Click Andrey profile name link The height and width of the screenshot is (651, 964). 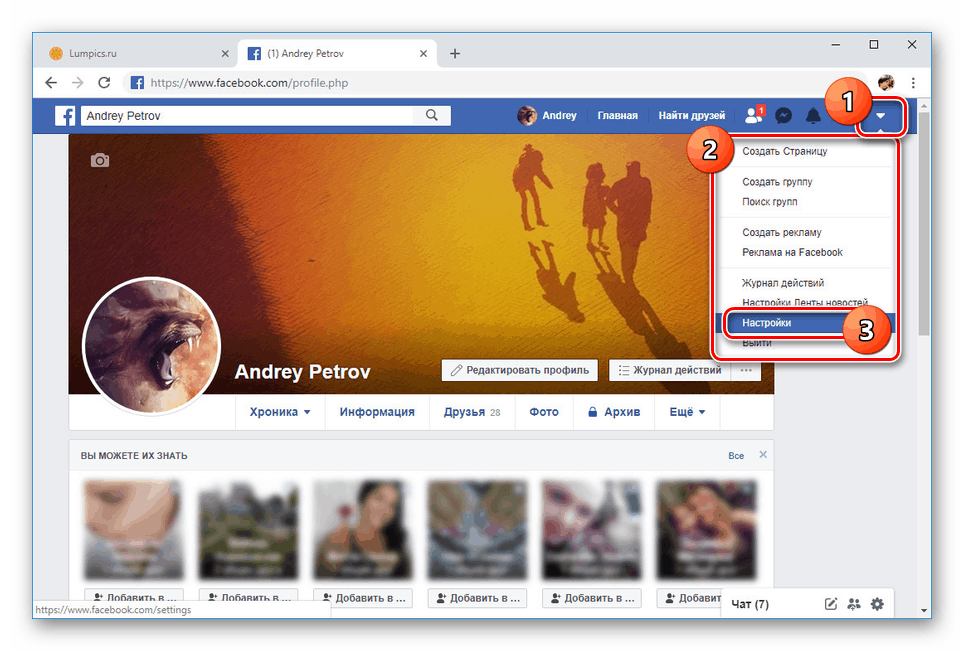(559, 116)
